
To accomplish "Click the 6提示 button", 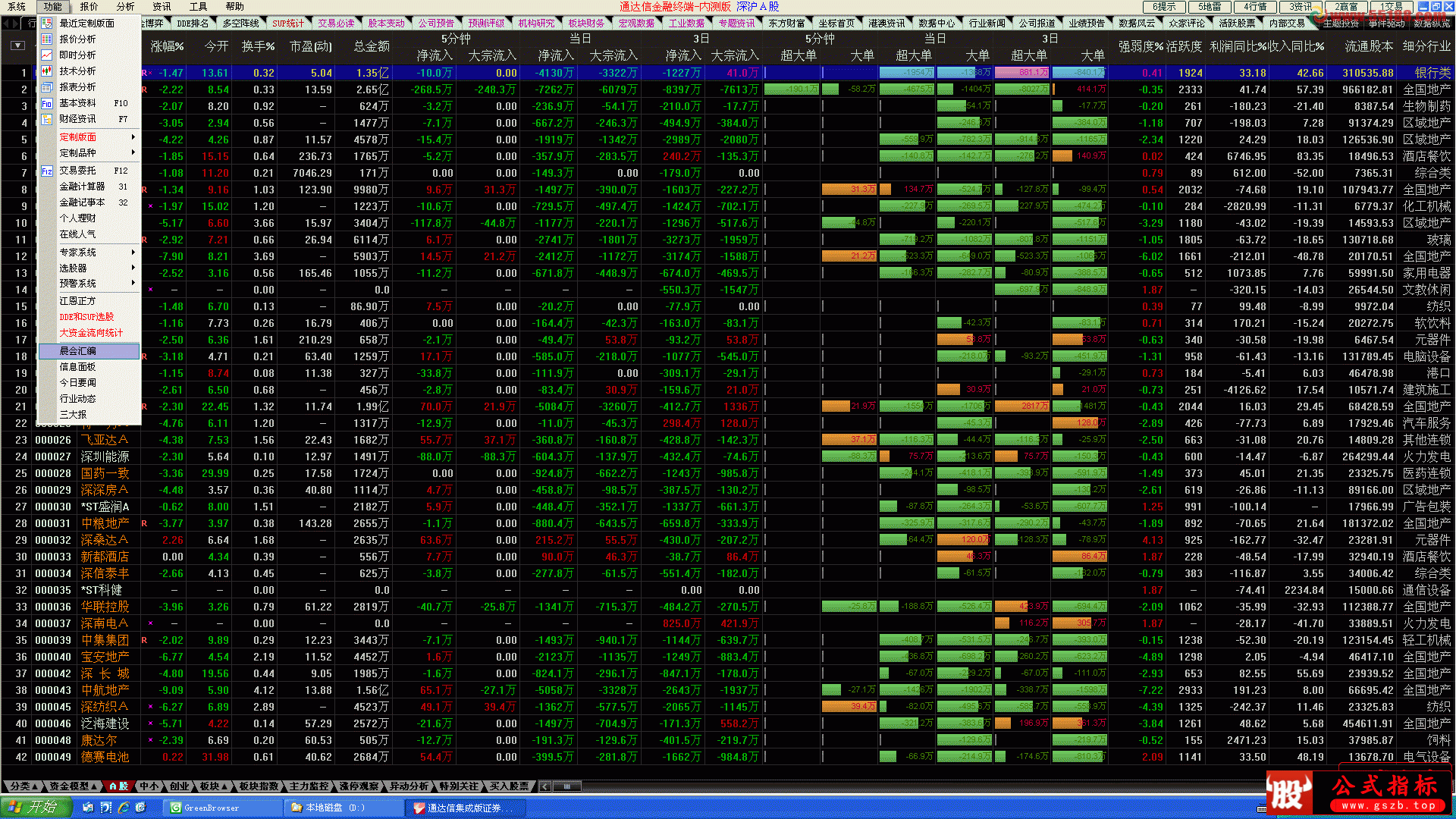I will [1164, 7].
